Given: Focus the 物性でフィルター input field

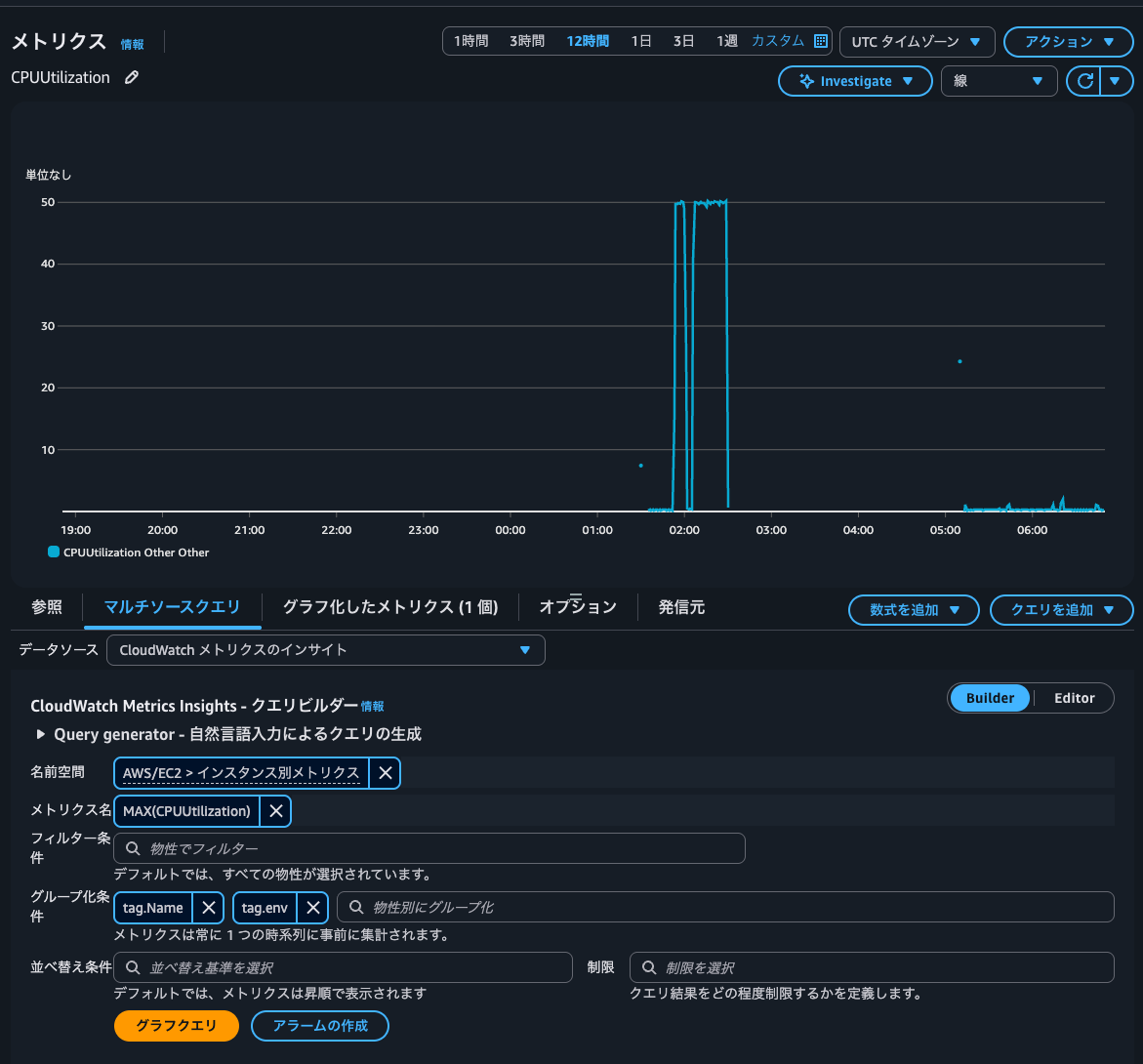Looking at the screenshot, I should point(429,848).
